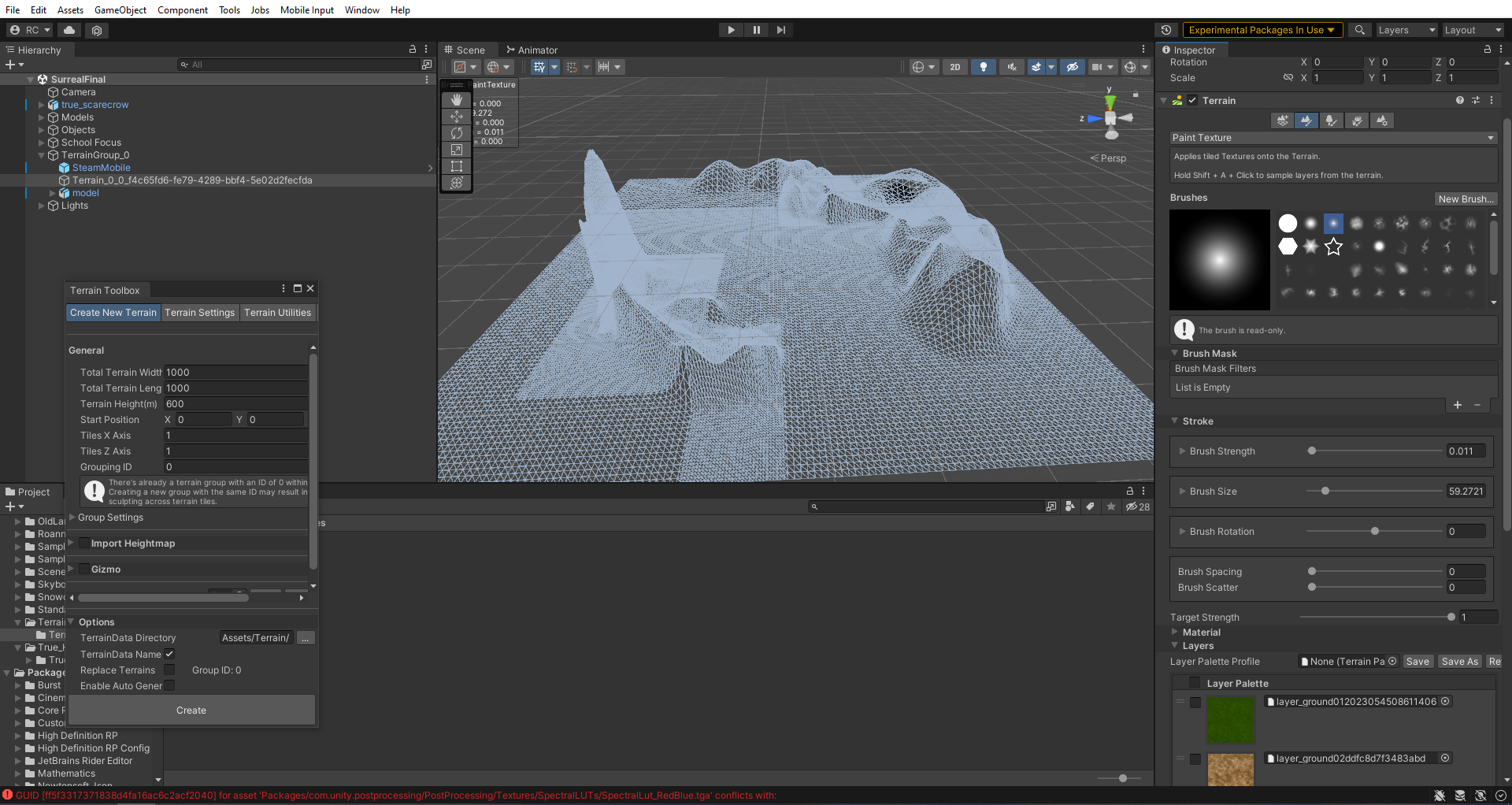Click the Create terrain button

191,710
